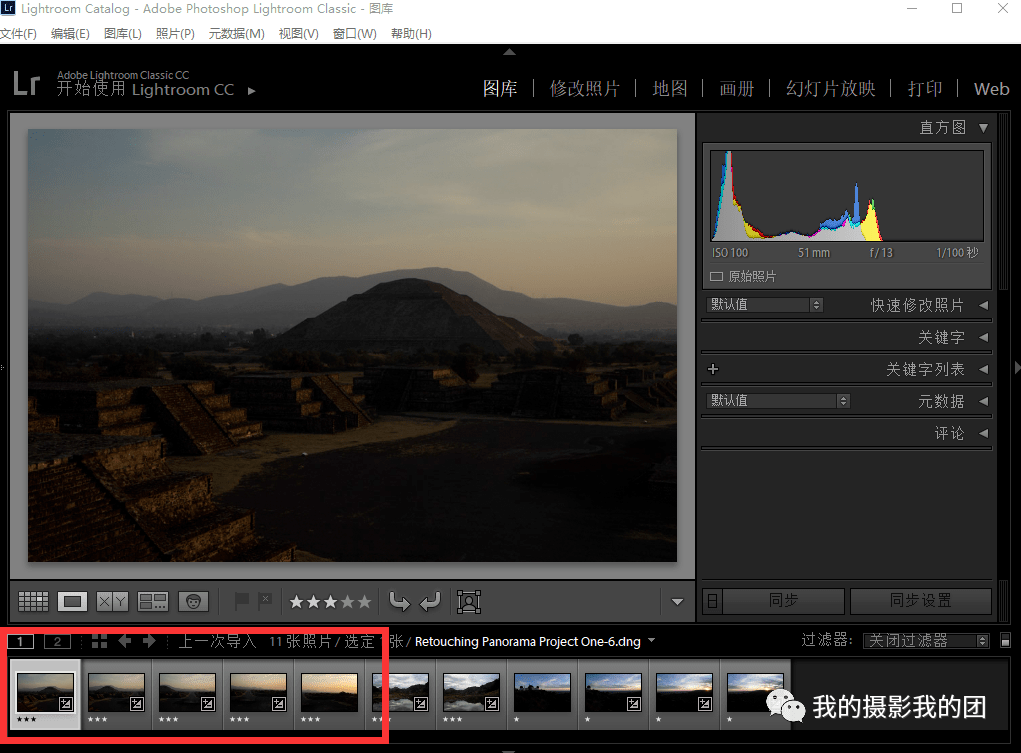The height and width of the screenshot is (753, 1021).
Task: Click the 同步设置 button
Action: pyautogui.click(x=921, y=601)
